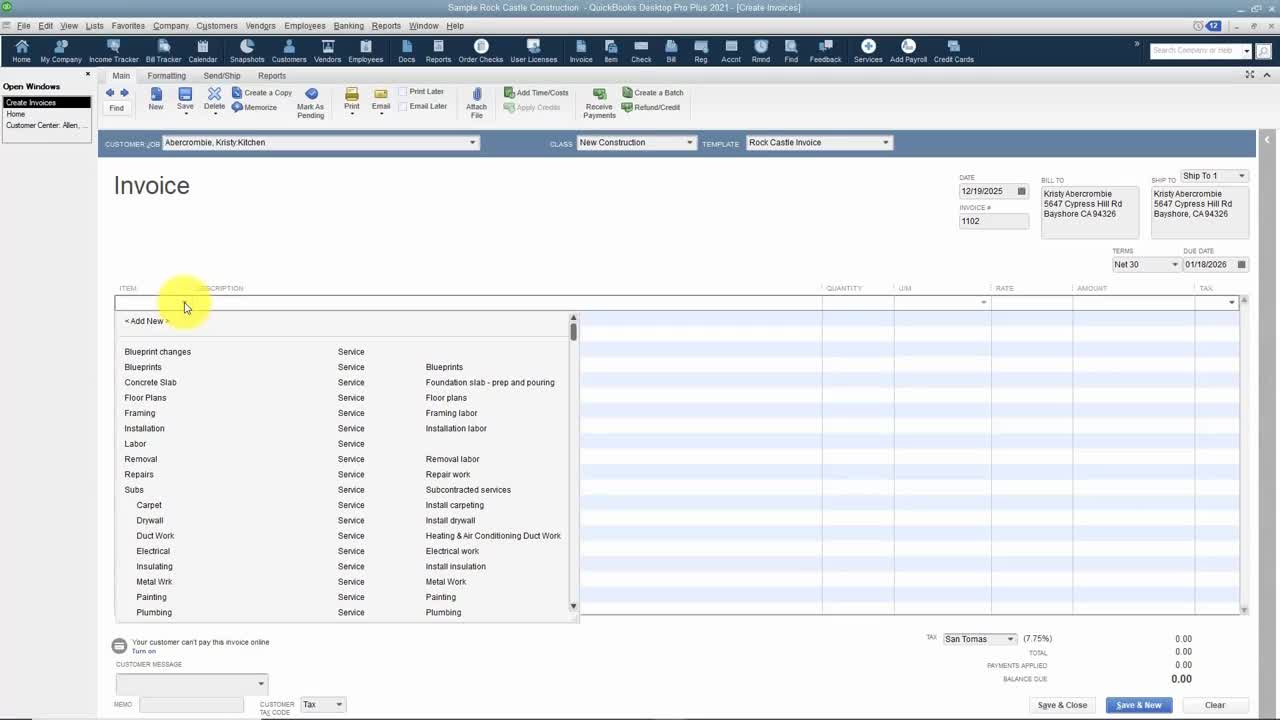Click the Save & Close button

pos(1062,705)
